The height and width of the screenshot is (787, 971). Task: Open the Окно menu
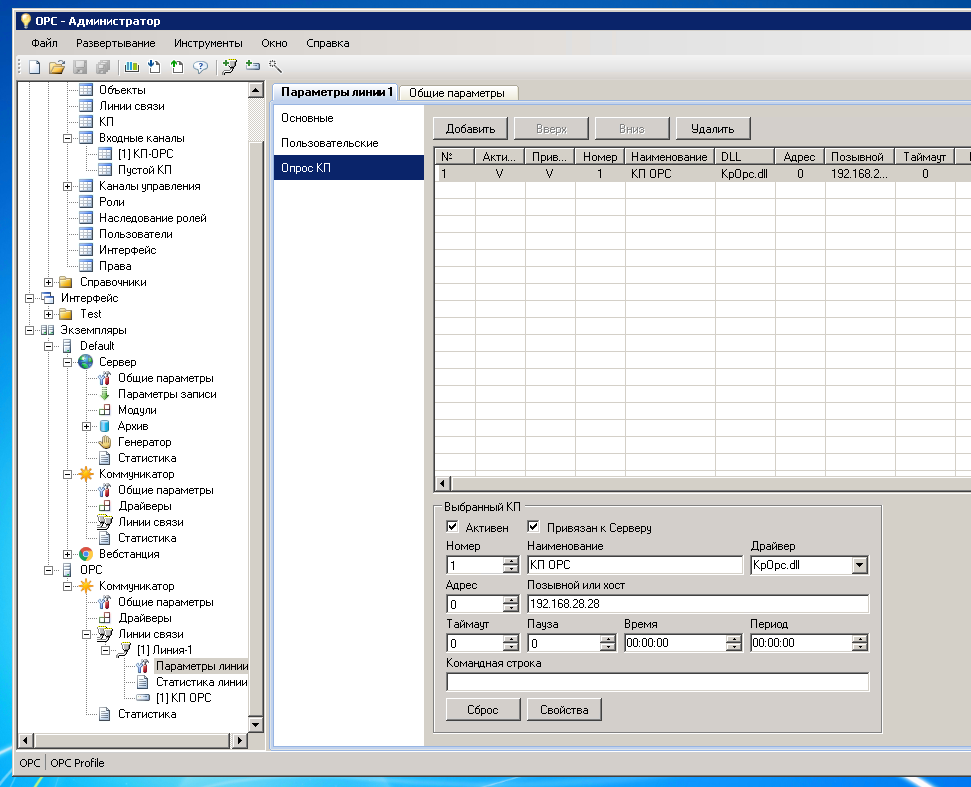pyautogui.click(x=274, y=43)
